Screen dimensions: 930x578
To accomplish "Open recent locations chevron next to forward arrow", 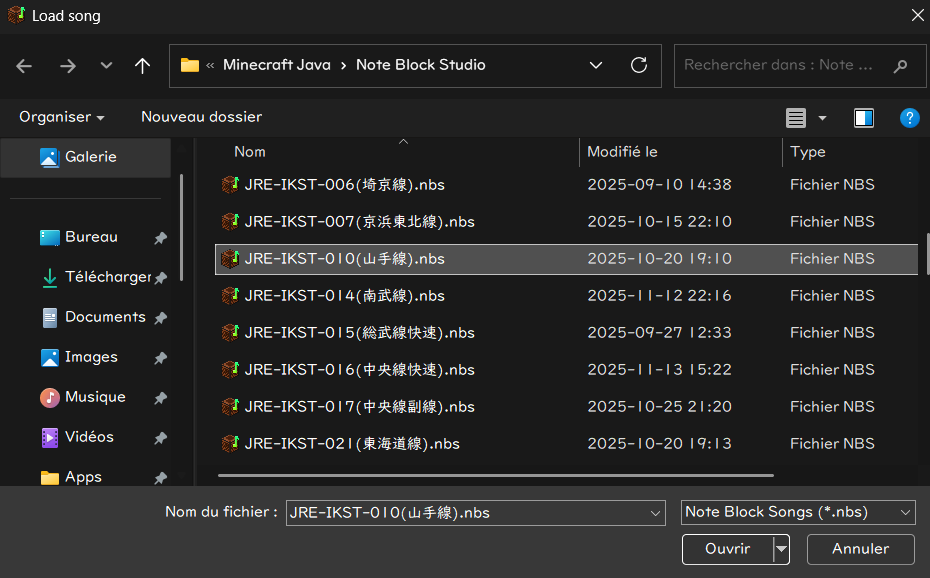I will click(x=106, y=65).
